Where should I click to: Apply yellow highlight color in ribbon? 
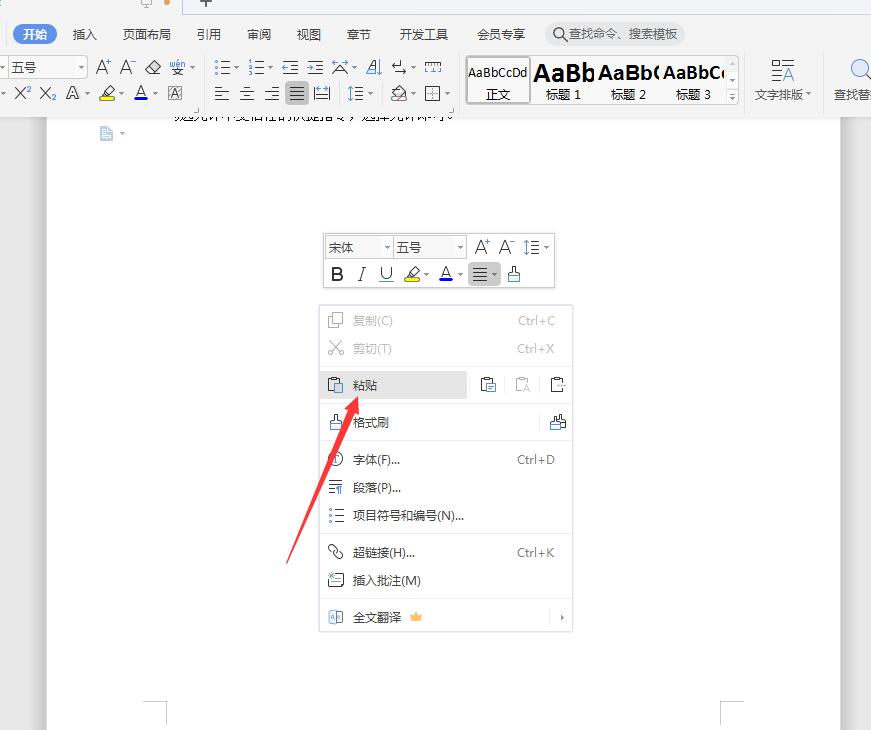coord(107,93)
